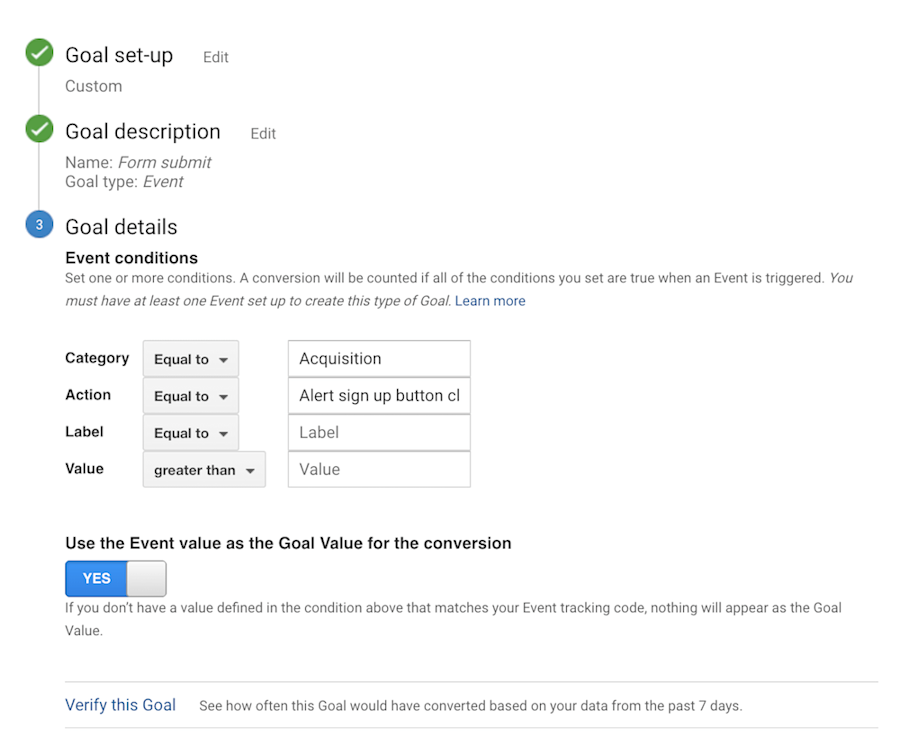Focus the empty Label input field
Viewport: 900px width, 736px height.
coord(379,432)
